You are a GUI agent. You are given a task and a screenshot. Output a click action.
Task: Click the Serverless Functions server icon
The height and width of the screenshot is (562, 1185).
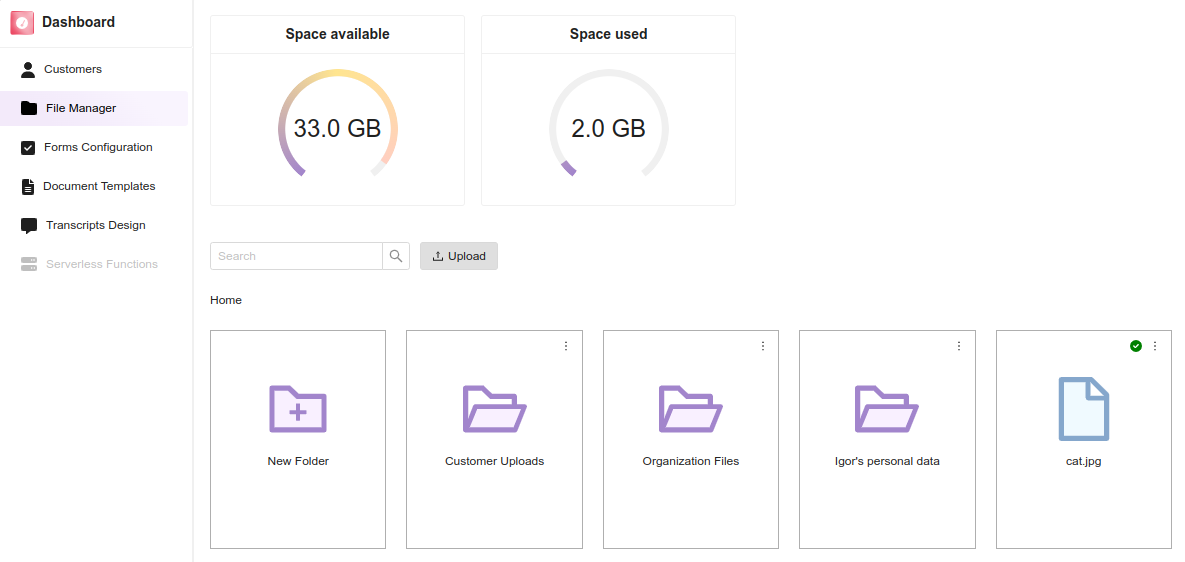[x=29, y=264]
